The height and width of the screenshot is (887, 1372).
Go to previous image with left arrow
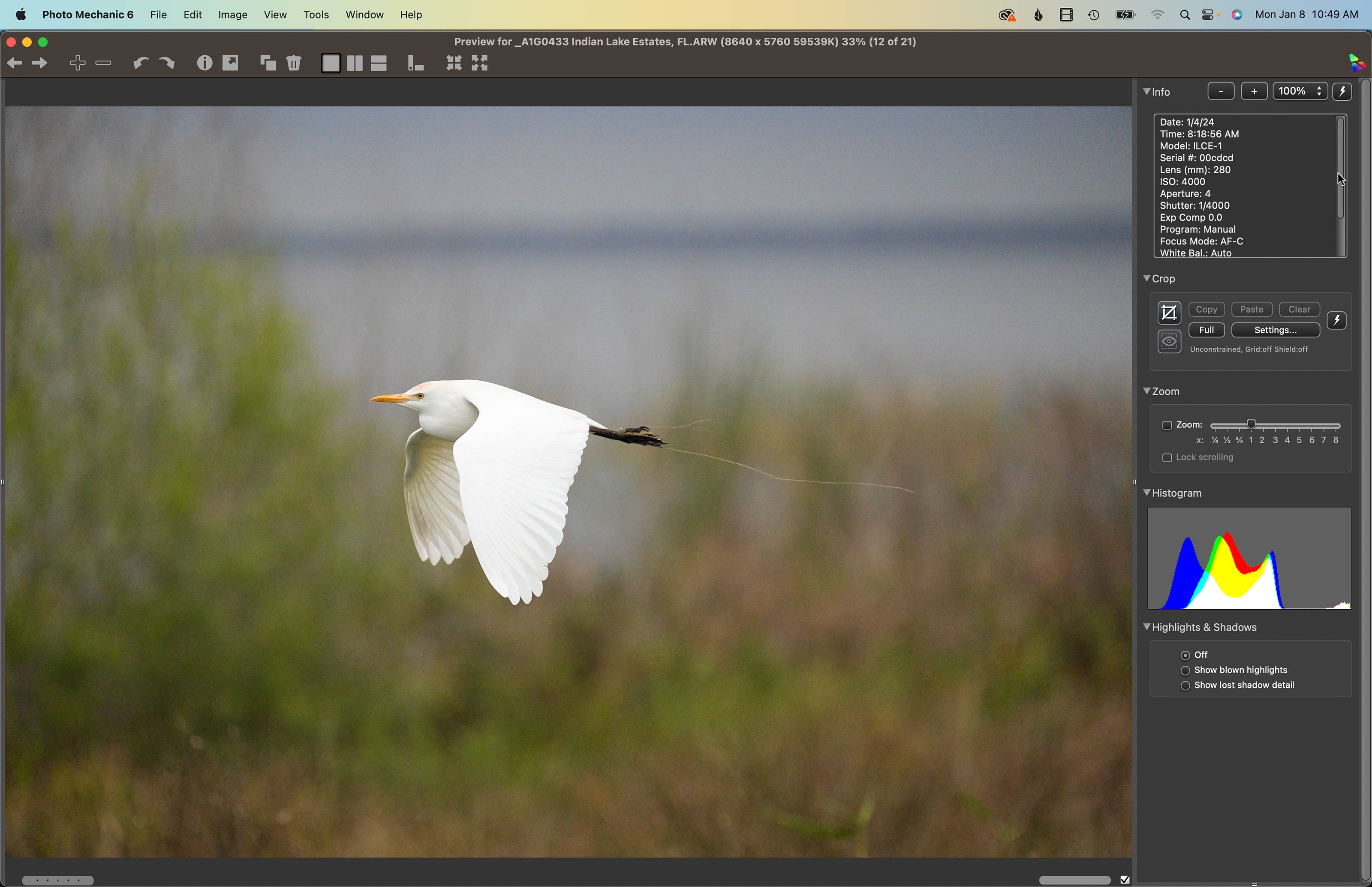(15, 63)
